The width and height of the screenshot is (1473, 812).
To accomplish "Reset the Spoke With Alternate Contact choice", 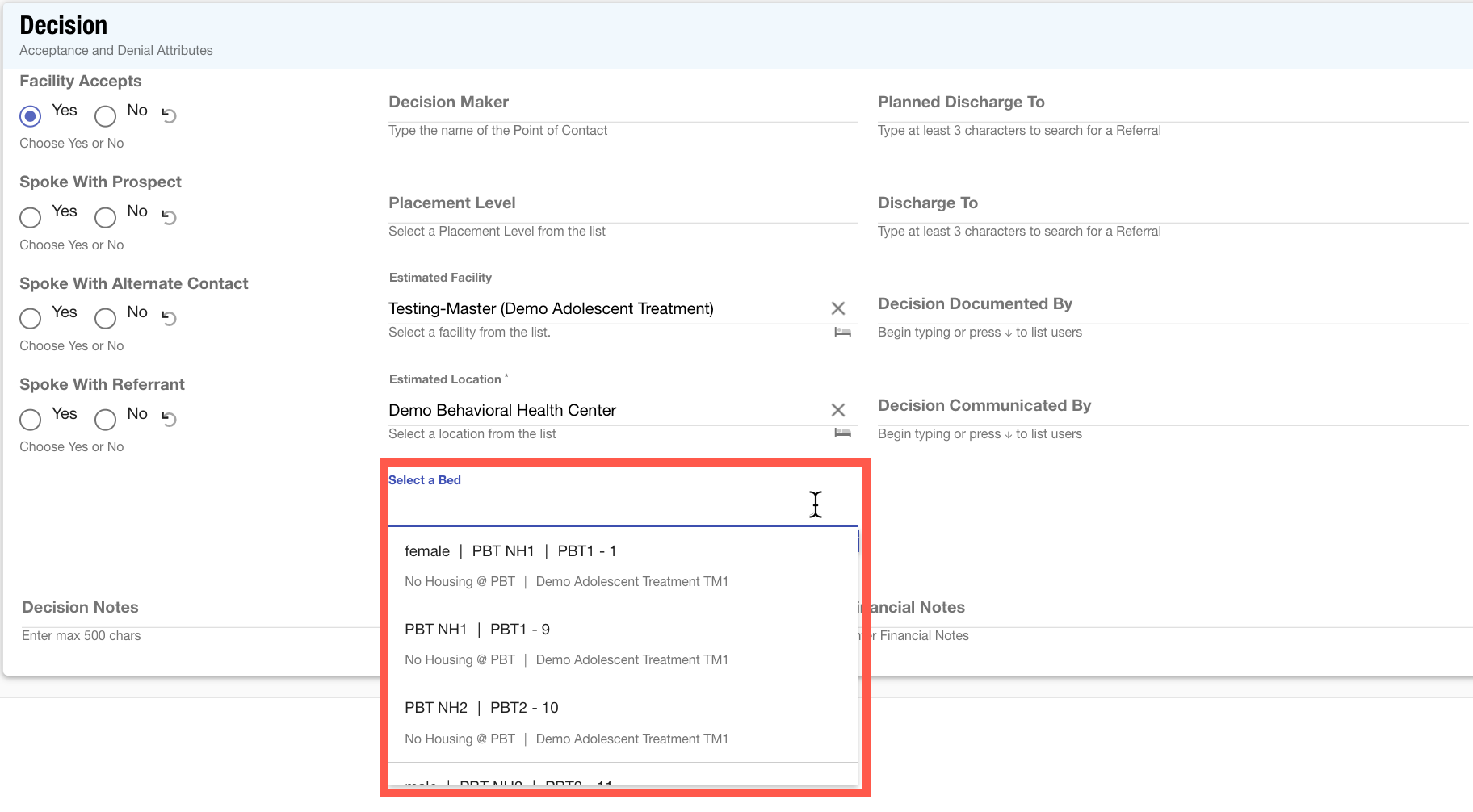I will click(169, 318).
